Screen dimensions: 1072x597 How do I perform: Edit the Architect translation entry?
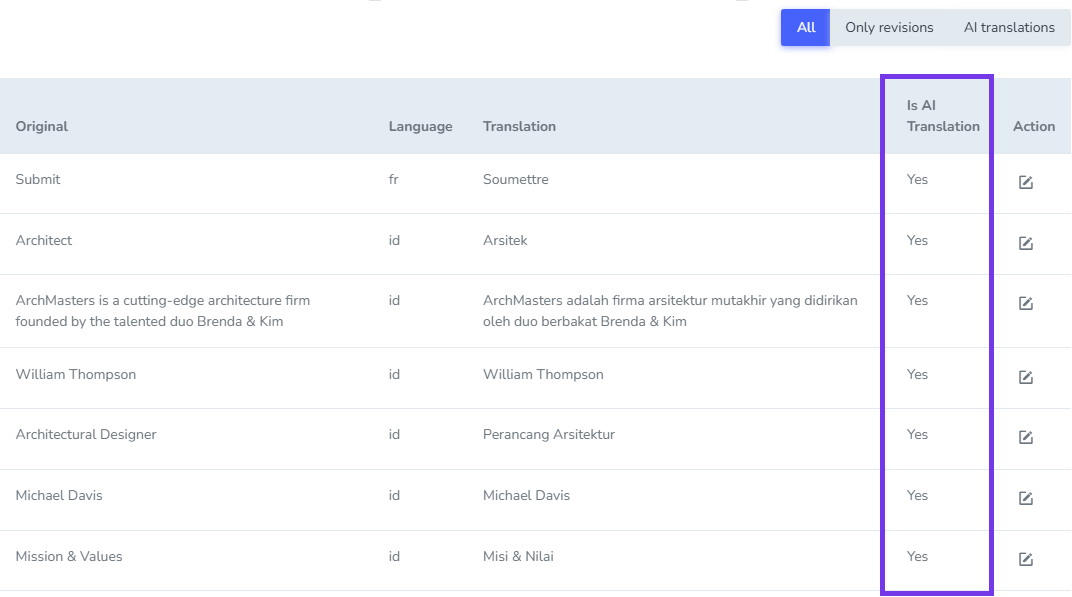[1025, 243]
